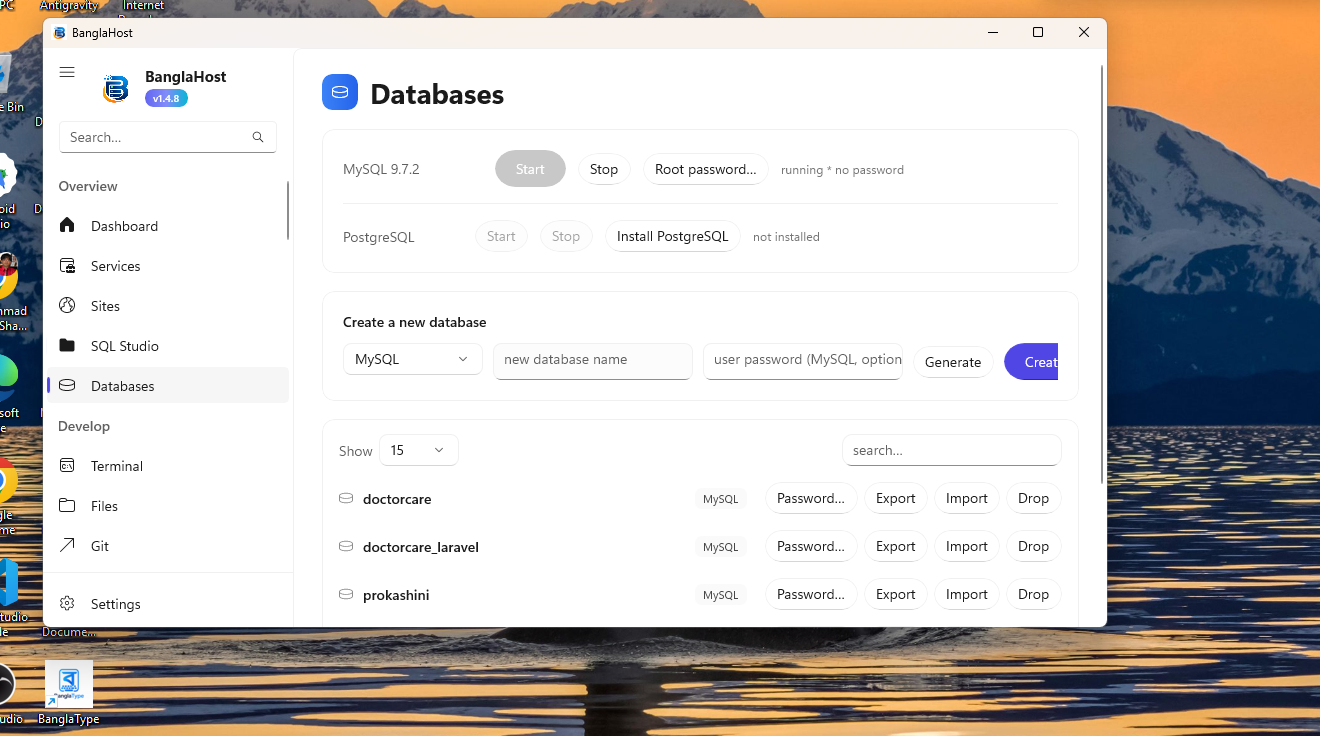Click the PostgreSQL 'not installed' status text
The image size is (1320, 736).
(786, 237)
